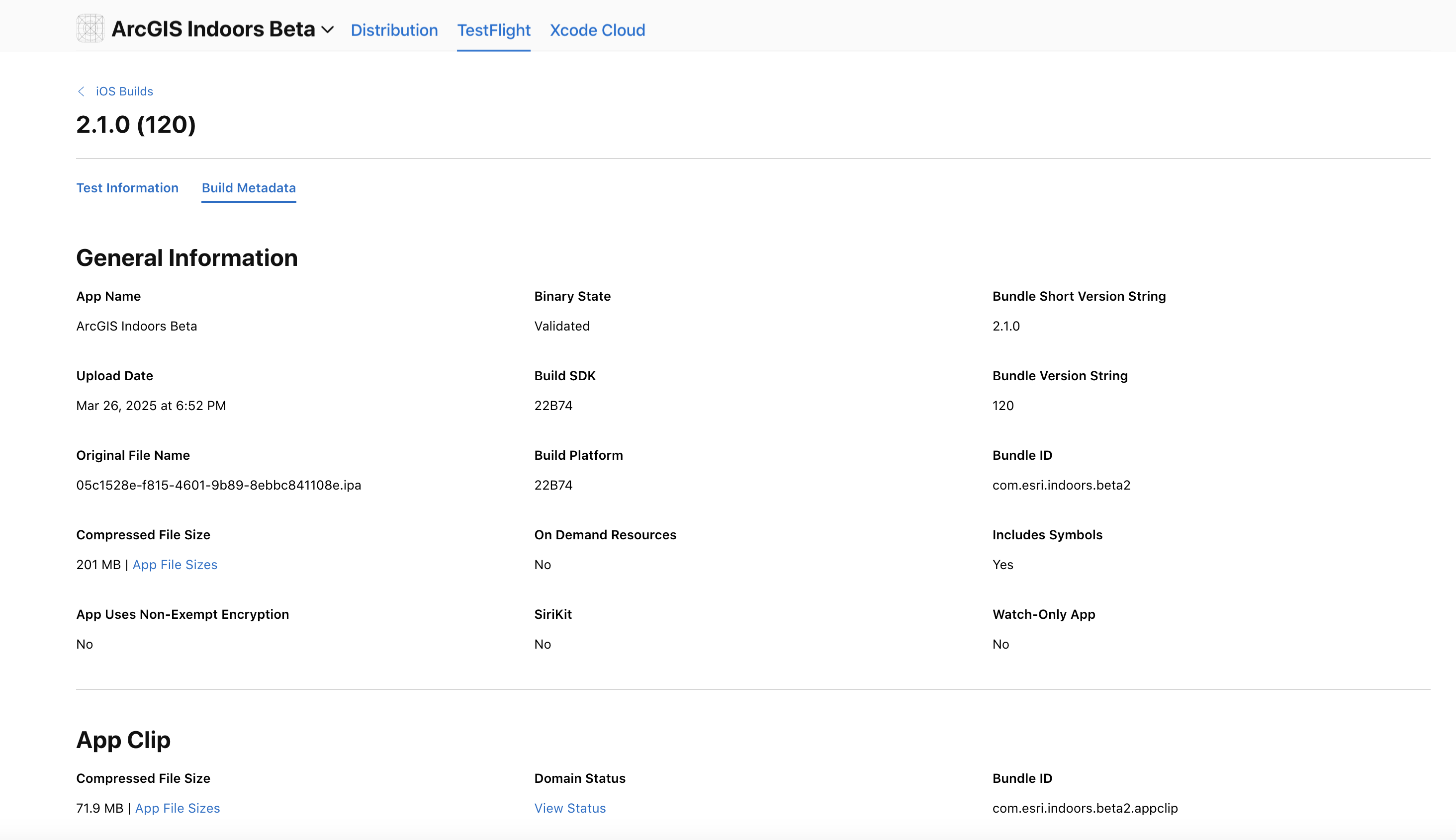This screenshot has width=1456, height=840.
Task: Click the App Clip section heading
Action: click(123, 740)
